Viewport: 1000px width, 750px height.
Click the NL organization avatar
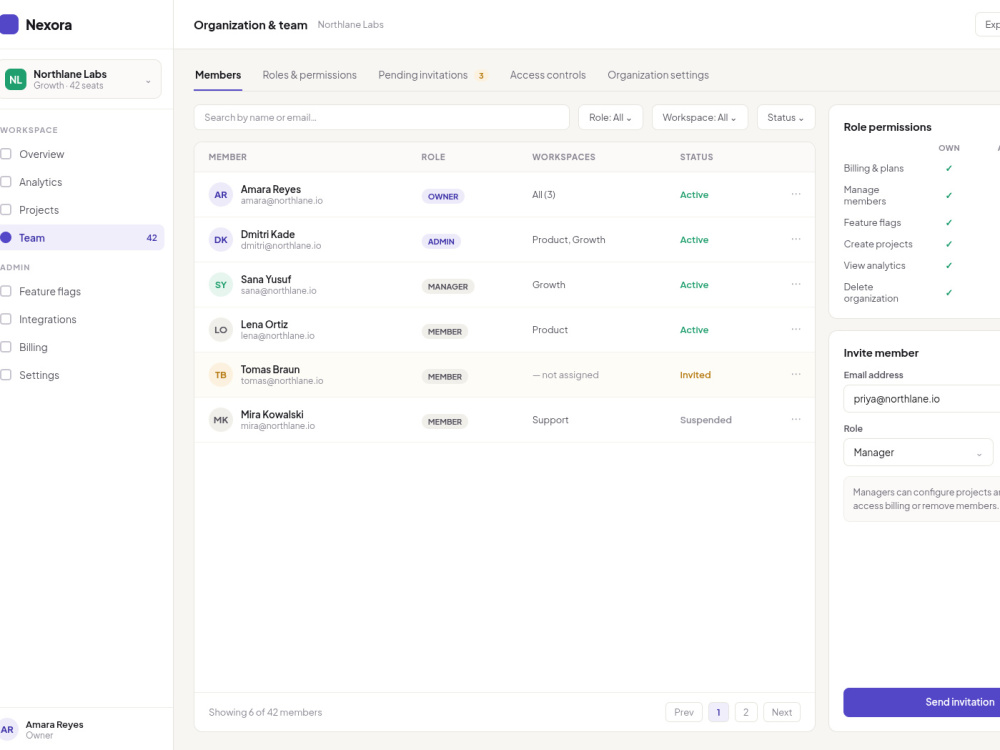coord(15,80)
